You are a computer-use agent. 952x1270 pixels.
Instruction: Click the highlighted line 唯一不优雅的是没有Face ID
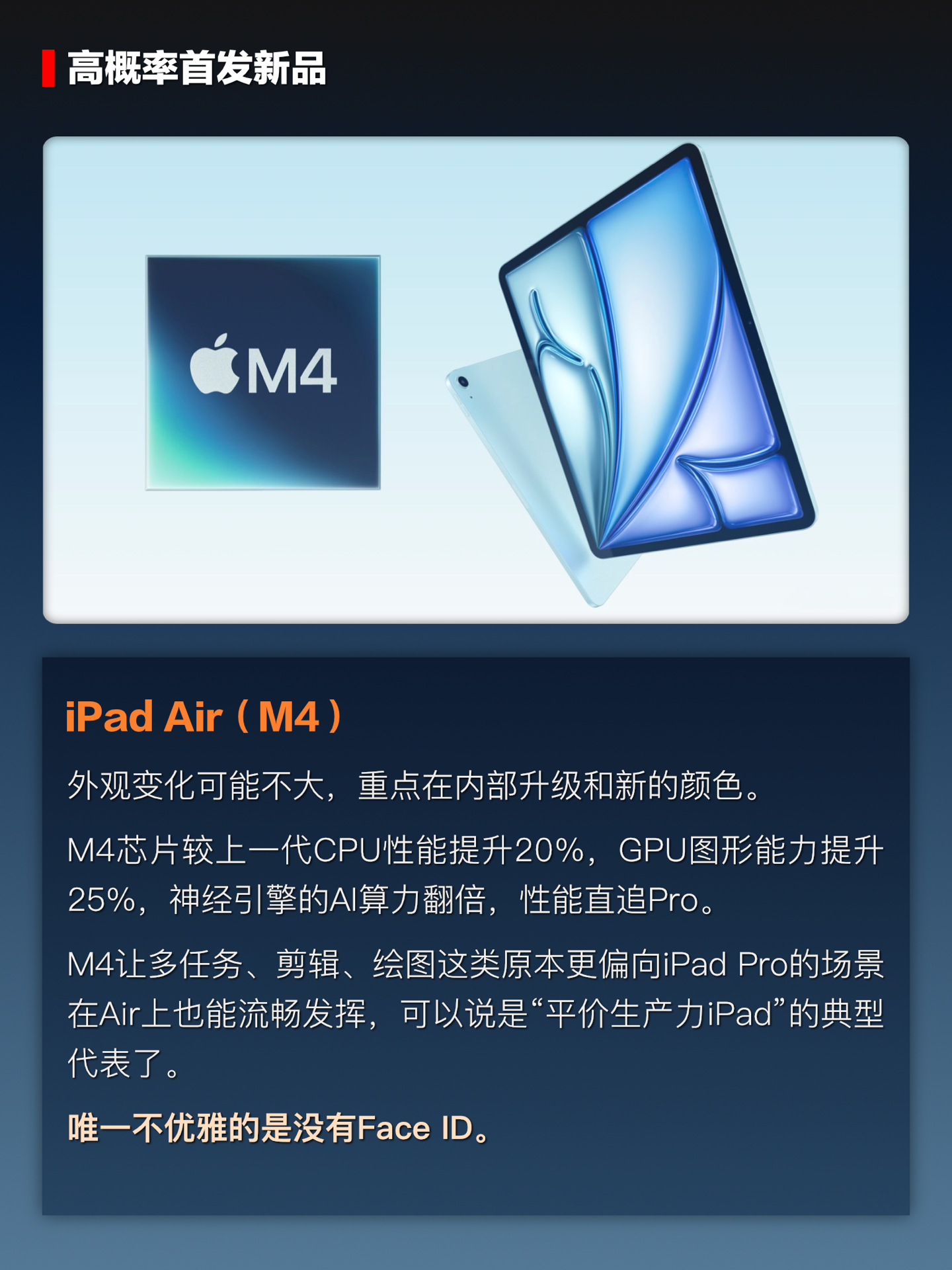point(278,1128)
